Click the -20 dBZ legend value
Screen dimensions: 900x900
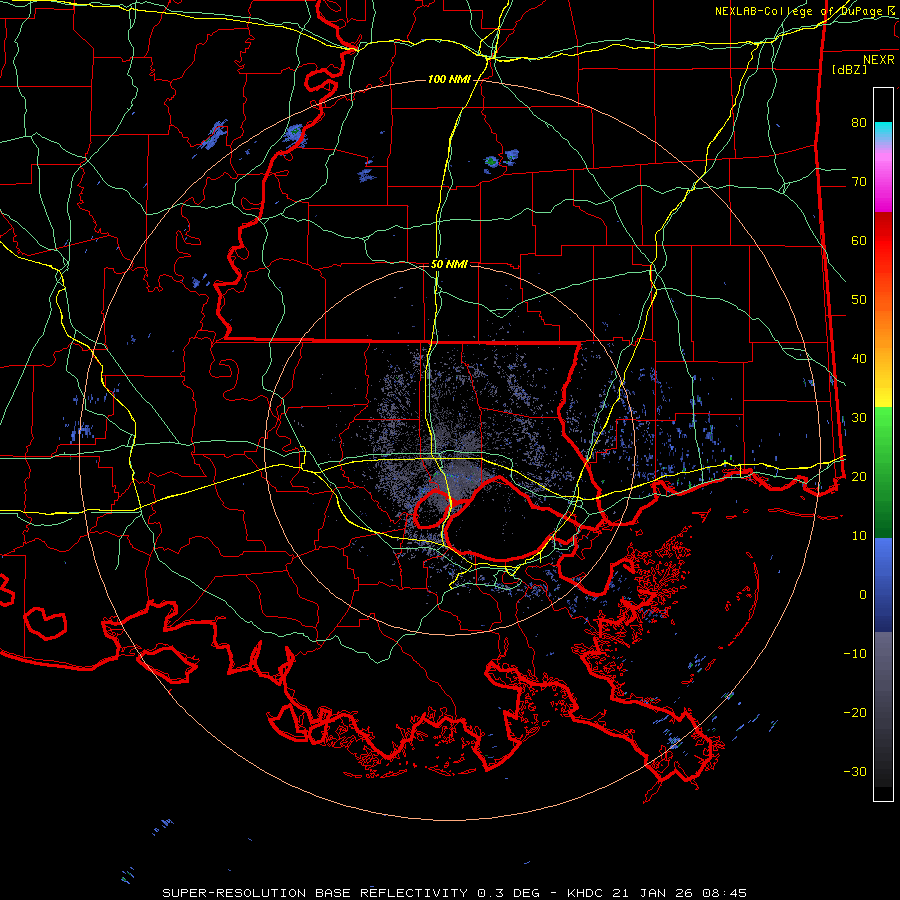click(855, 712)
